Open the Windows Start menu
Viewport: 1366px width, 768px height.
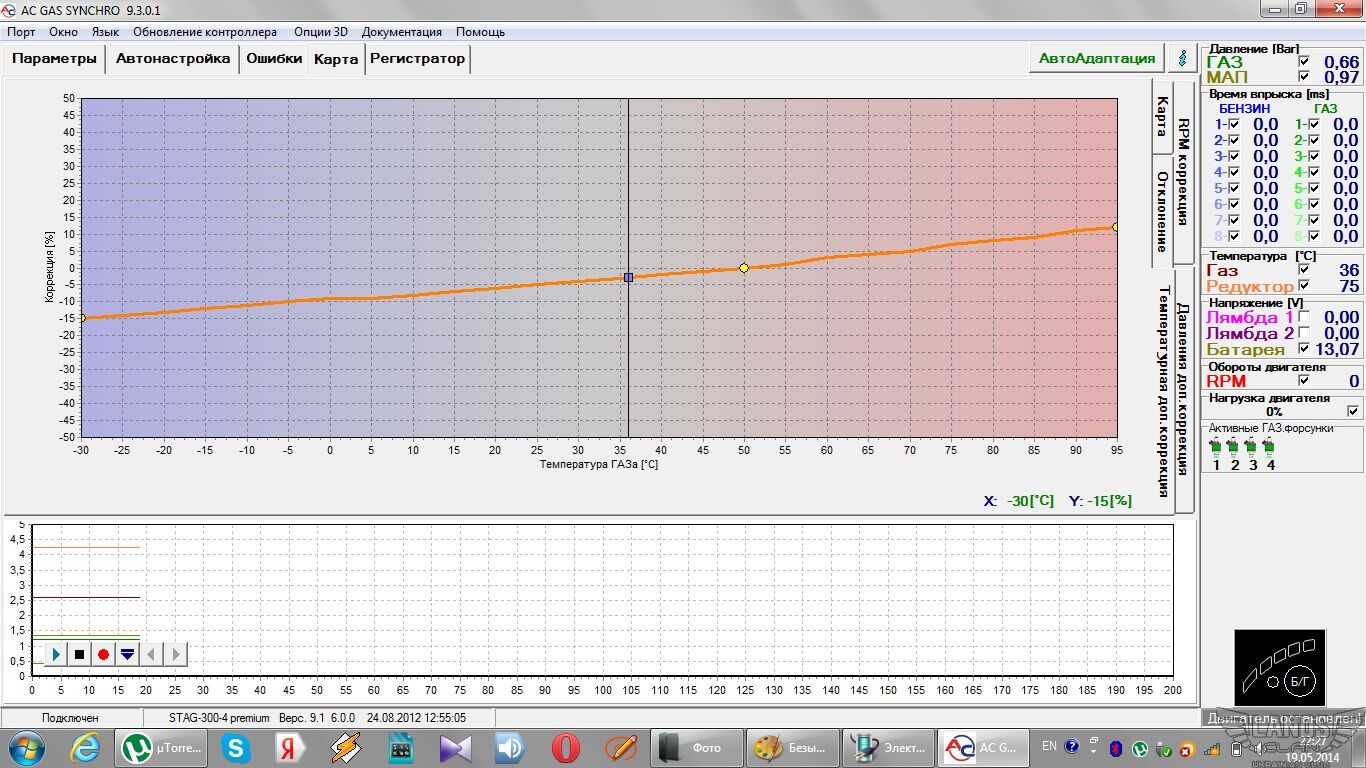25,747
